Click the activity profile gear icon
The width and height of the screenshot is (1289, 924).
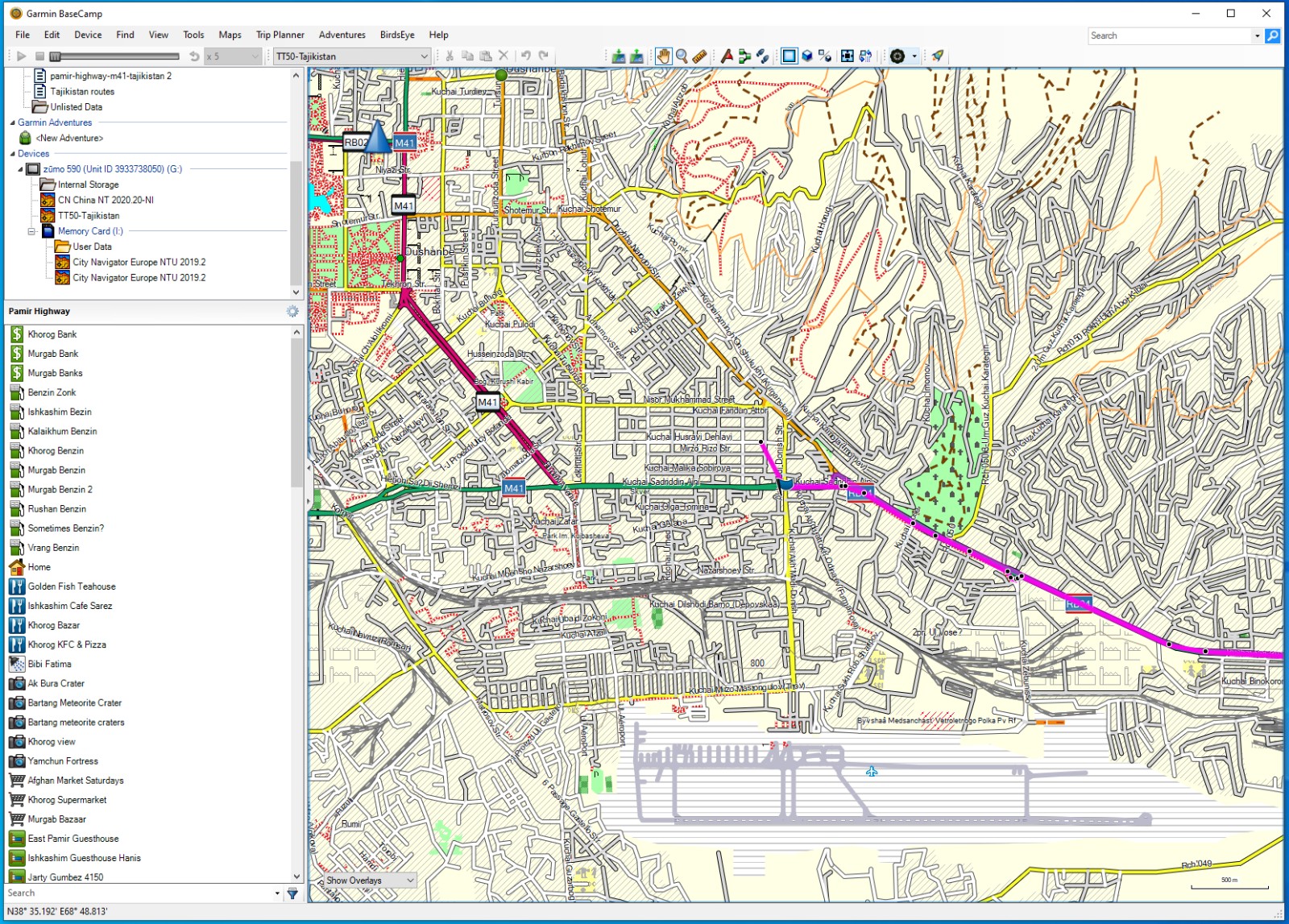pyautogui.click(x=897, y=56)
